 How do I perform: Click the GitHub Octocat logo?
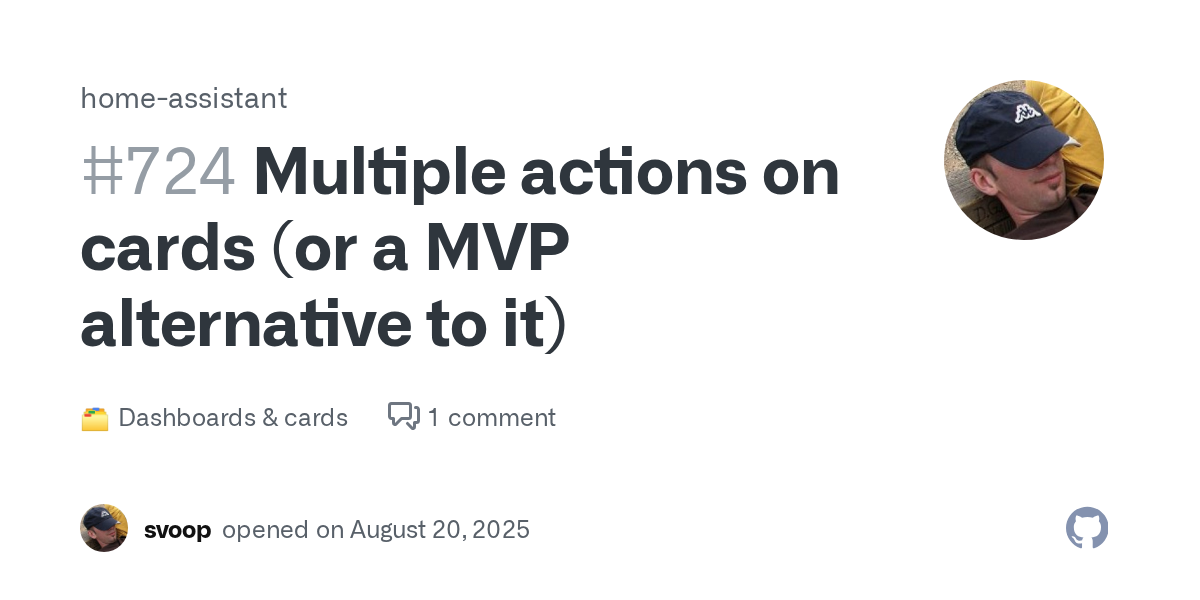click(1087, 528)
